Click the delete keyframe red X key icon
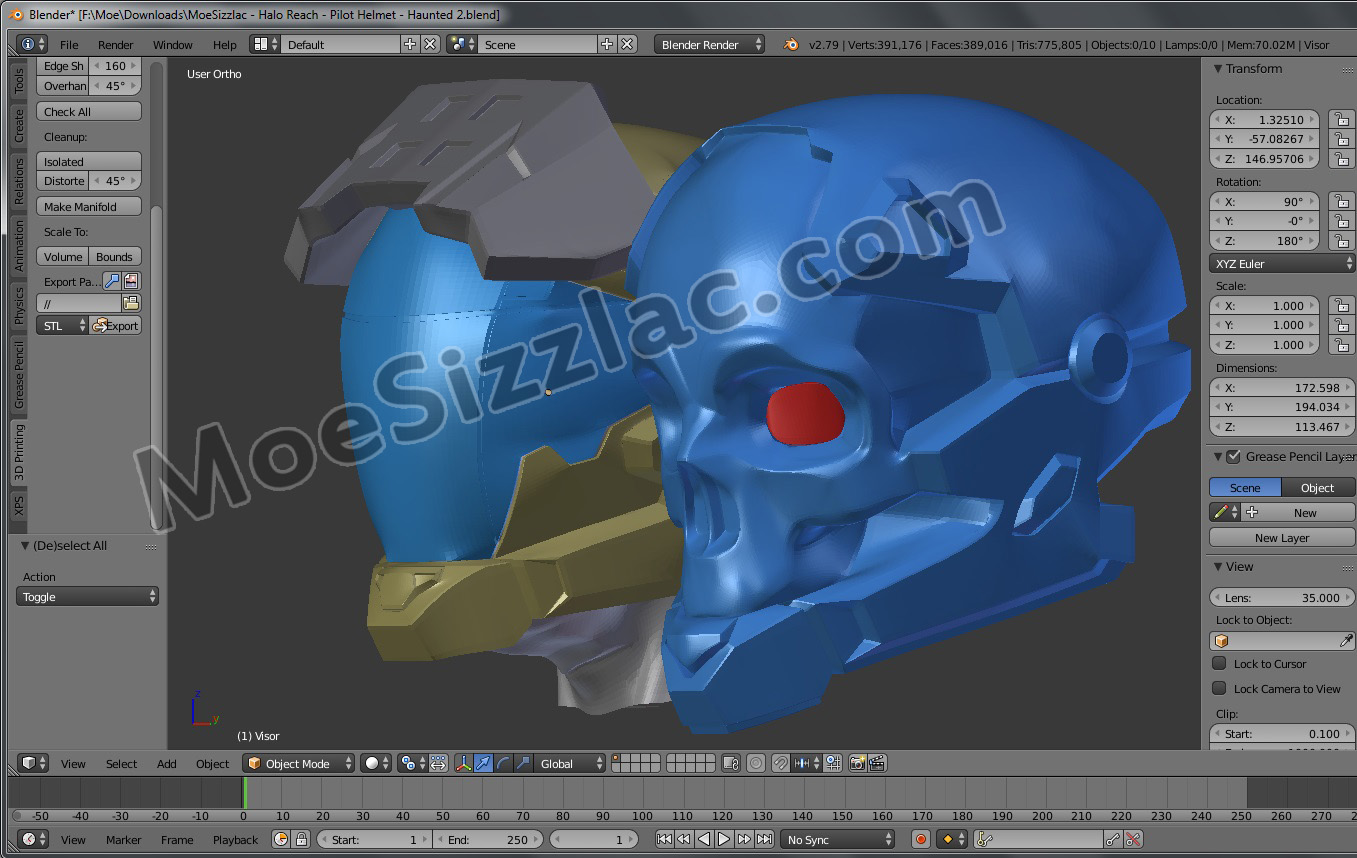Viewport: 1357px width, 858px height. pyautogui.click(x=1133, y=839)
